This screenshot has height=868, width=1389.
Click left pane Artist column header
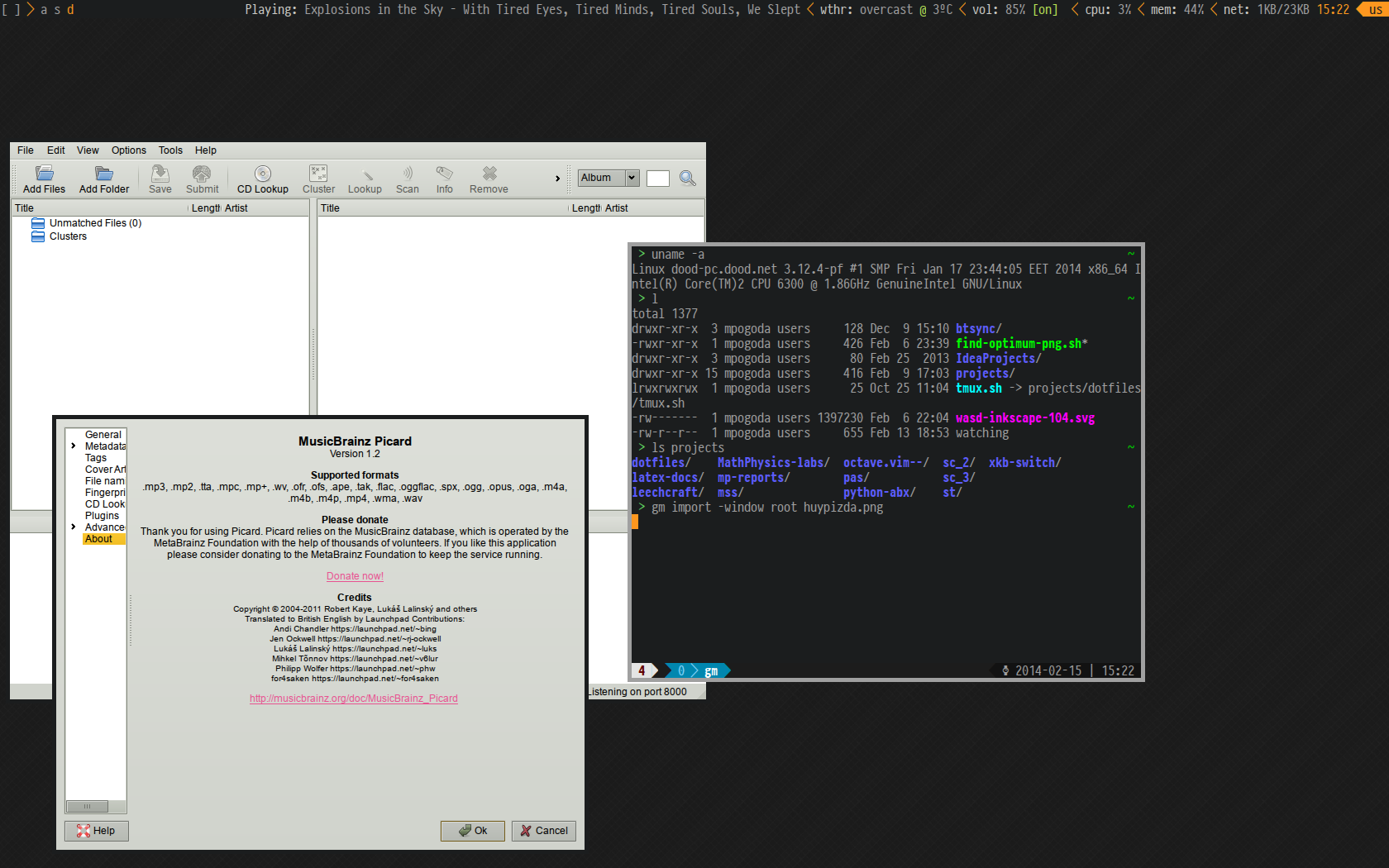[x=265, y=208]
